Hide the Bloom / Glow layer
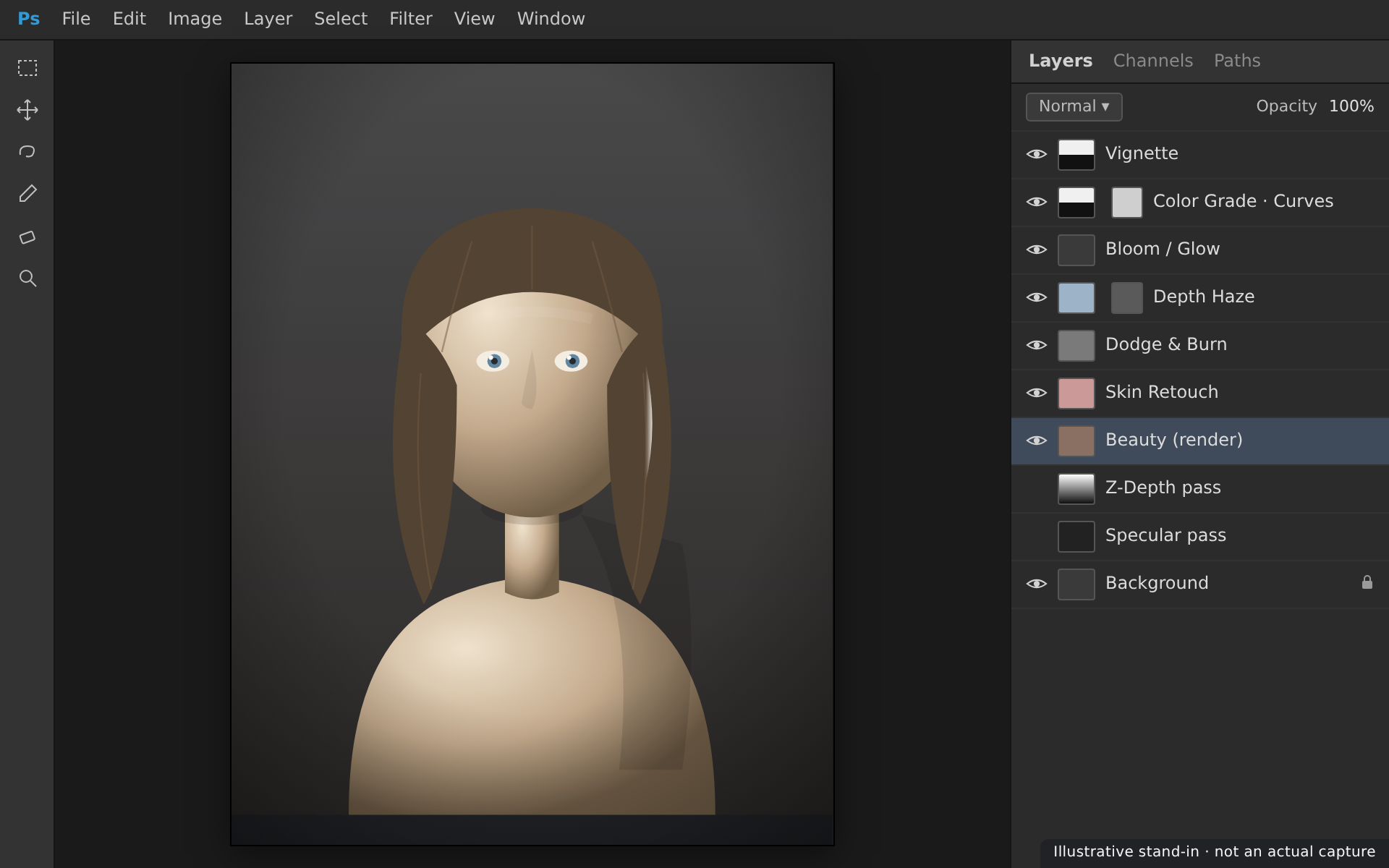 click(x=1037, y=250)
